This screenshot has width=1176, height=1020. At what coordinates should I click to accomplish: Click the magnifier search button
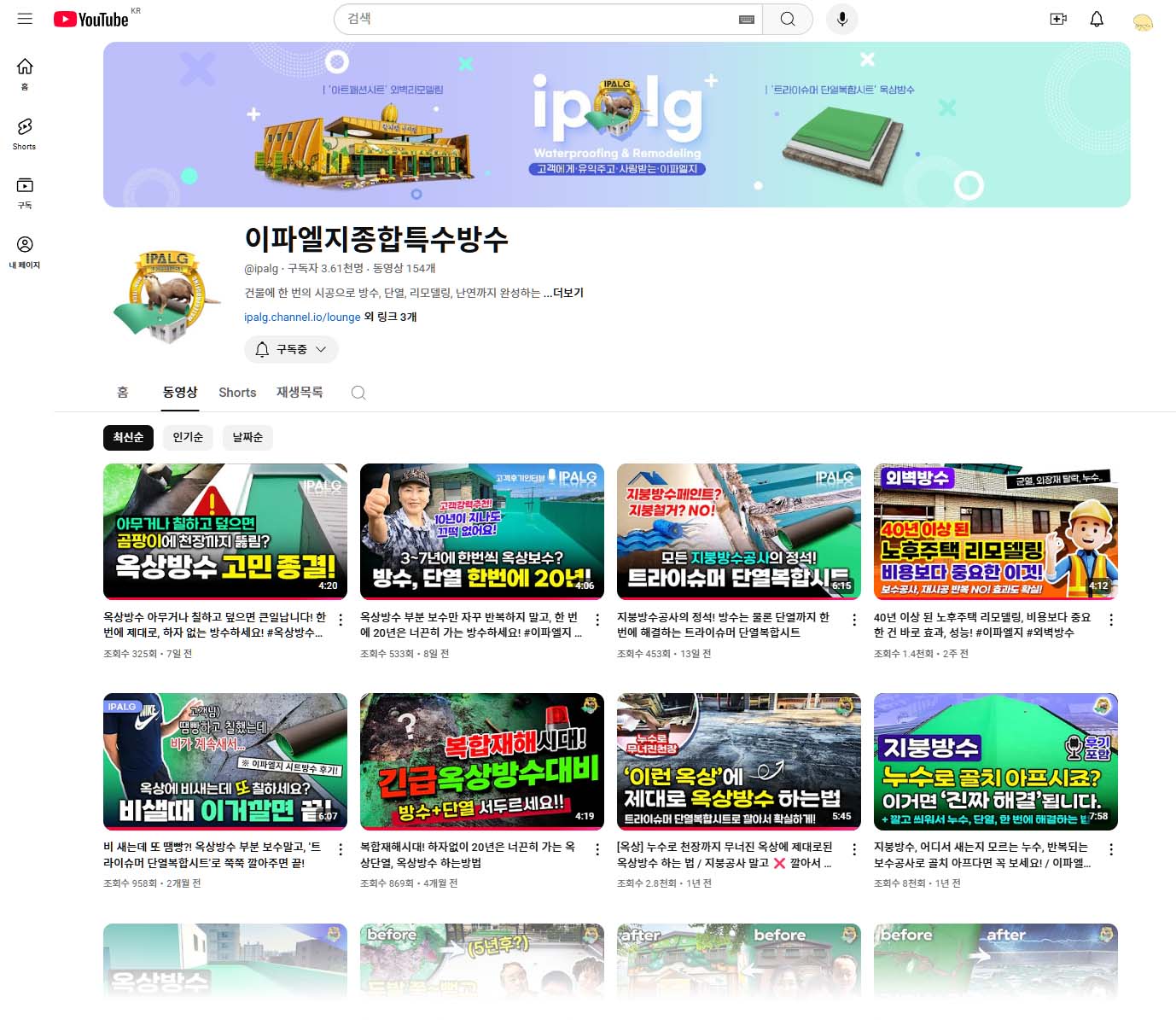(788, 19)
